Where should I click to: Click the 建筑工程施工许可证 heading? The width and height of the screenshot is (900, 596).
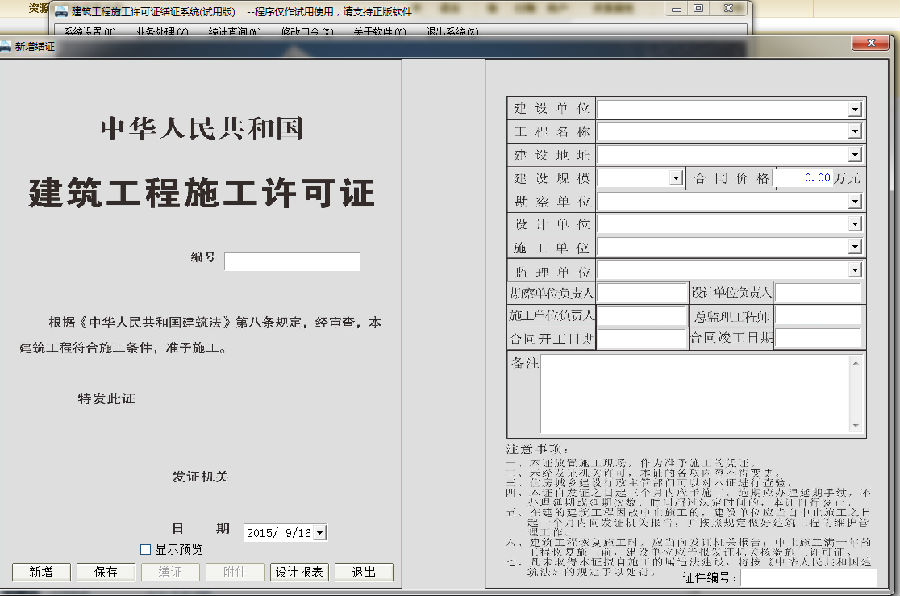click(x=202, y=193)
